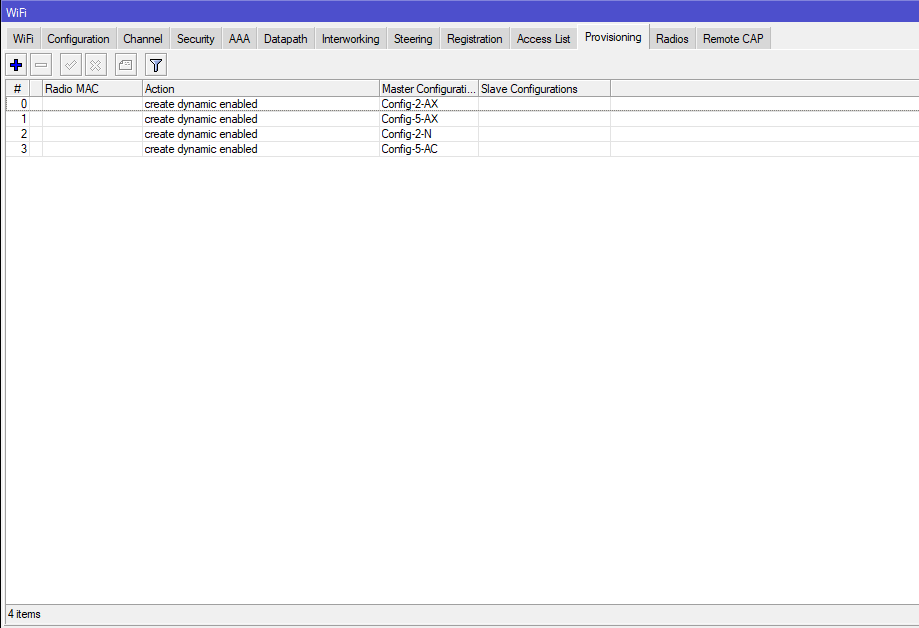
Task: Sort by Radio MAC column header
Action: [x=91, y=89]
